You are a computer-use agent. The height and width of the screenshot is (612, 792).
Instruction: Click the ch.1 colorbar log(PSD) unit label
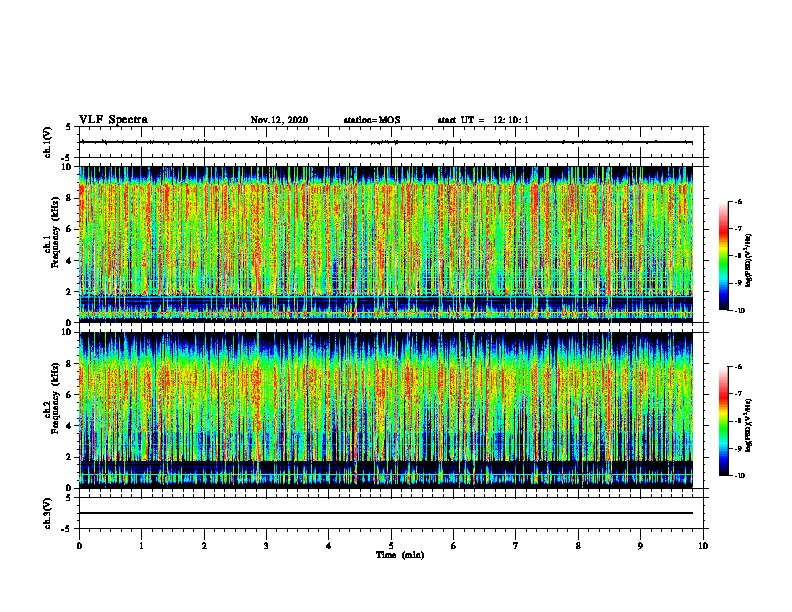pyautogui.click(x=749, y=260)
